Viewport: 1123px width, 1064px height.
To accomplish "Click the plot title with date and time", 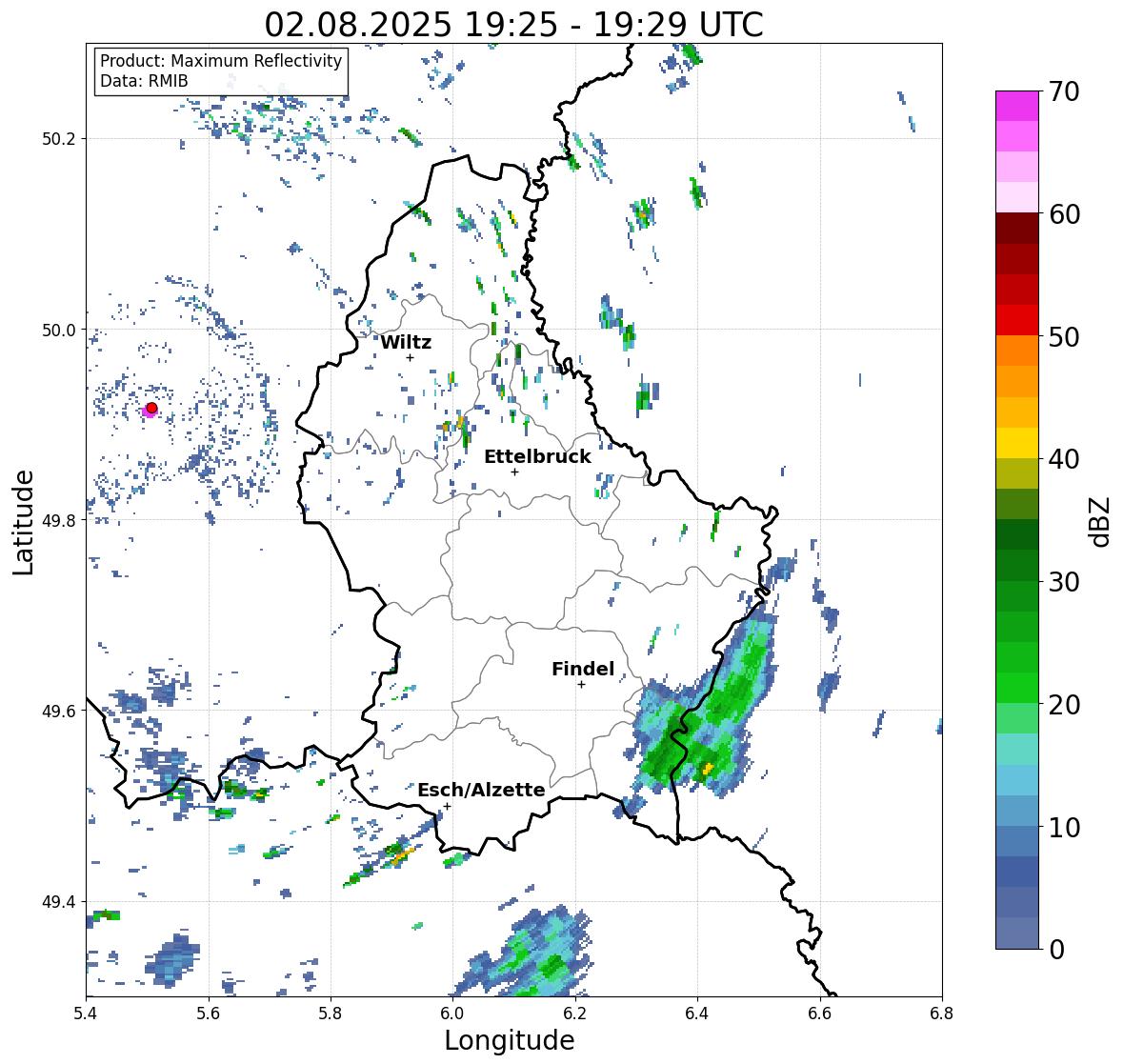I will pos(513,25).
